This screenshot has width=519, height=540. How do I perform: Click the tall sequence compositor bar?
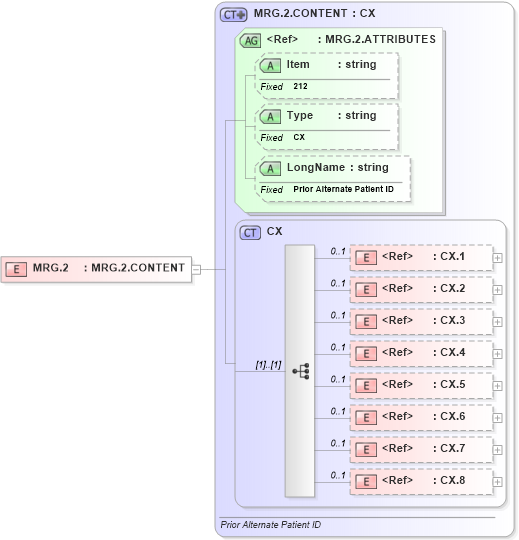[x=300, y=371]
